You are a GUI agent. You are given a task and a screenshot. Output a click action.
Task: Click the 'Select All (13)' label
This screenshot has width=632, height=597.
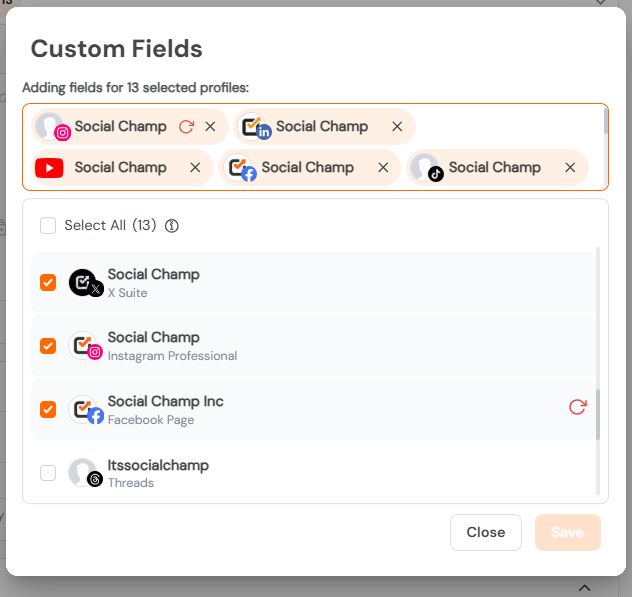click(110, 225)
